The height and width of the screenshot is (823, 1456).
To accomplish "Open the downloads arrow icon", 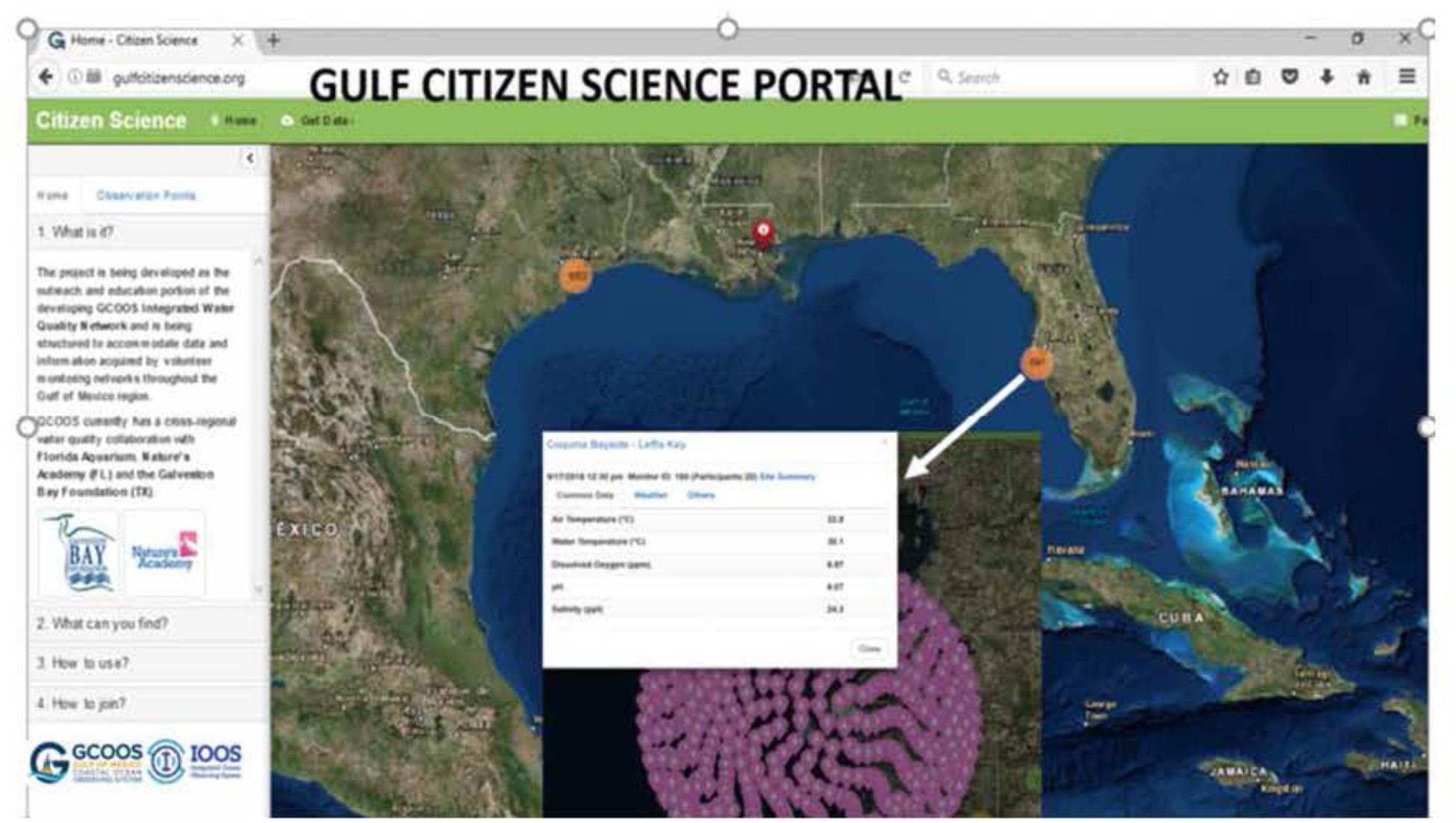I will coord(1327,76).
